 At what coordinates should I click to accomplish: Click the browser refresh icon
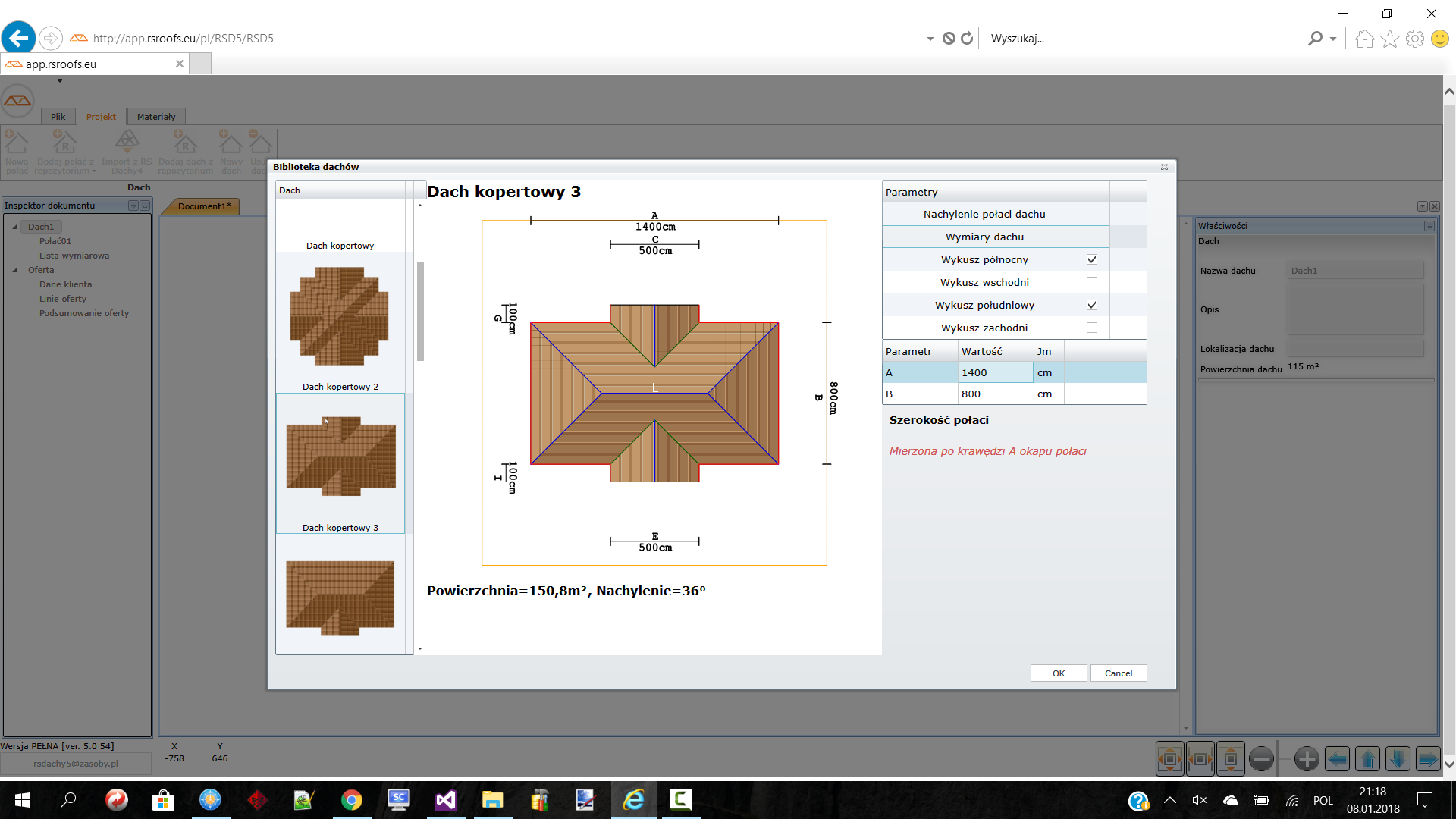click(967, 38)
